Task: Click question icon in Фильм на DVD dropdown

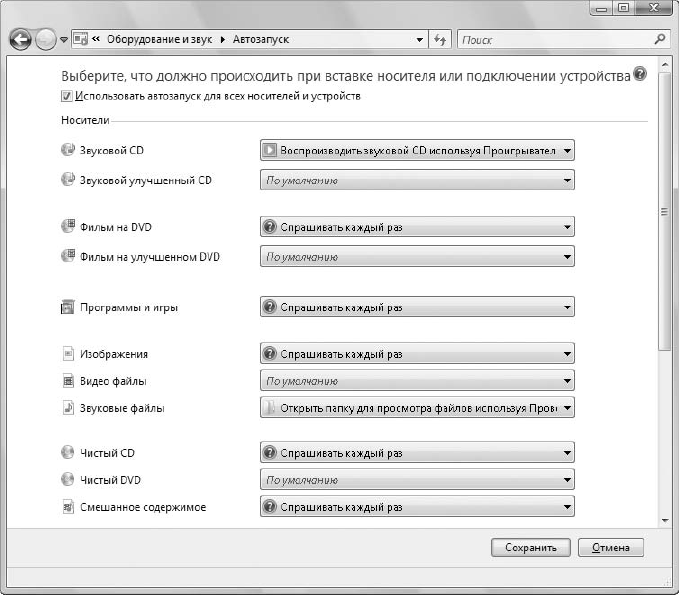Action: pos(269,226)
